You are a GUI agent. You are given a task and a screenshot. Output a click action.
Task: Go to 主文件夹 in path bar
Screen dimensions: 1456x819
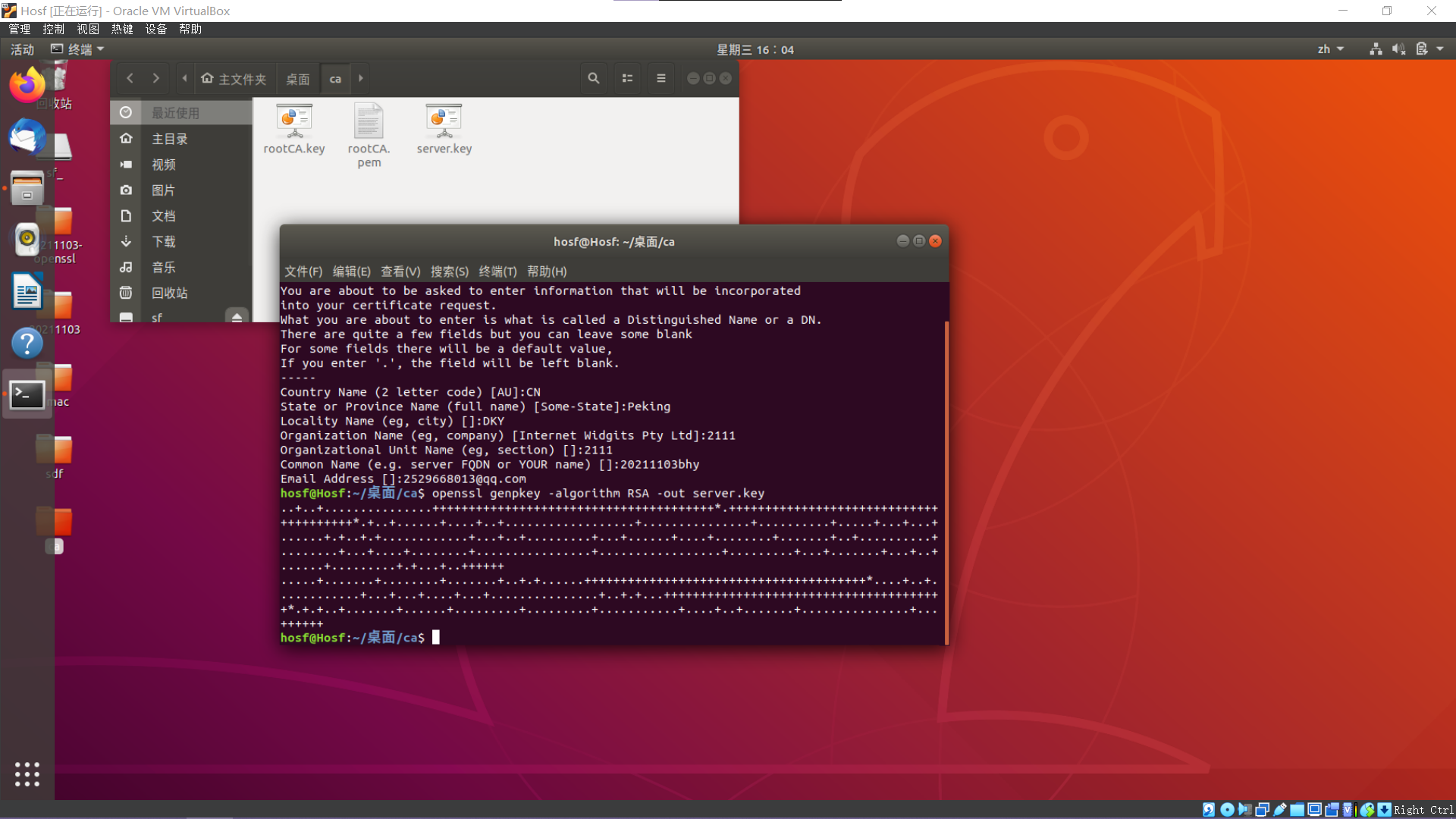click(x=234, y=79)
